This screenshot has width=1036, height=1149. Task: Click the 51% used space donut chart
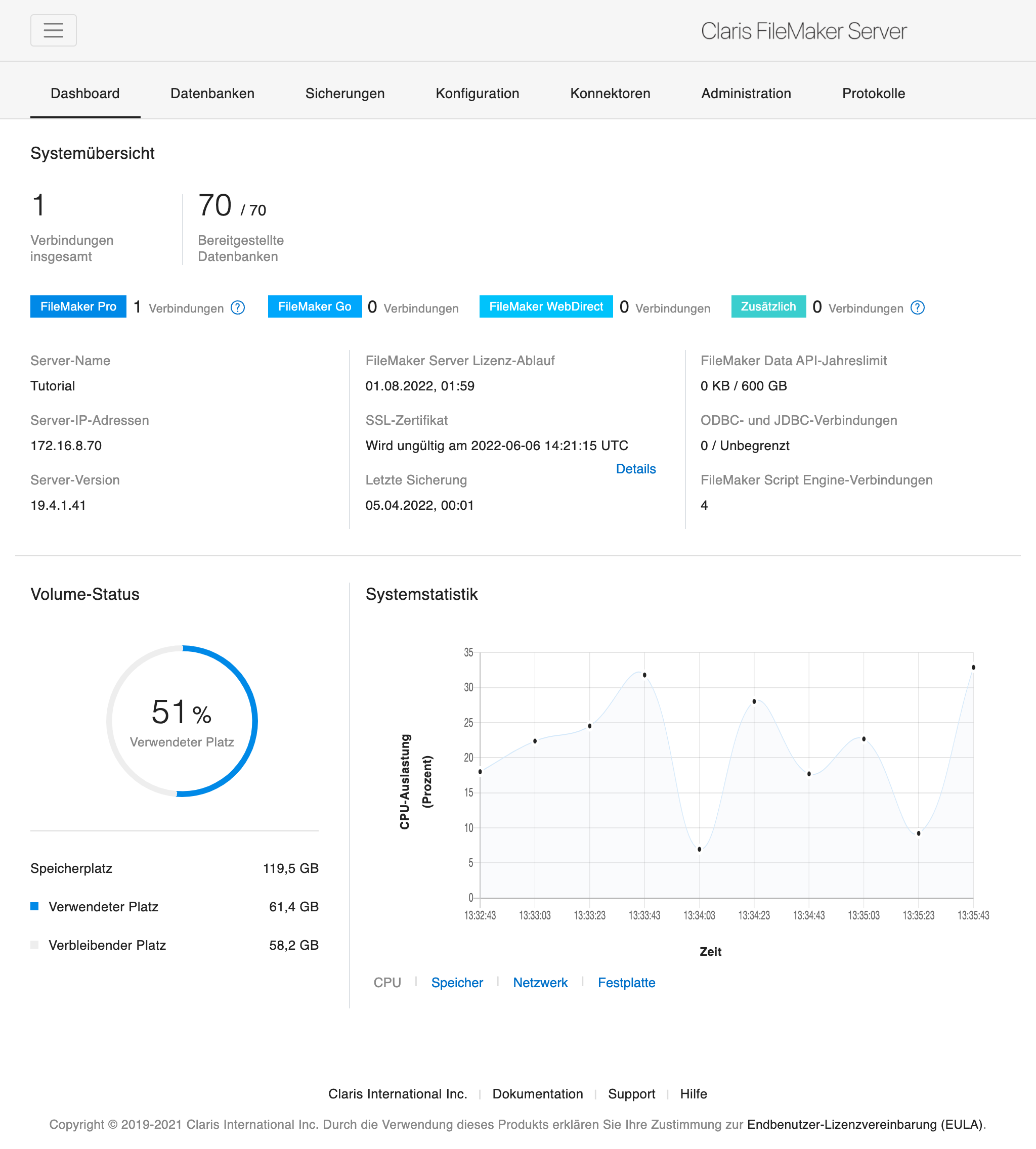pyautogui.click(x=182, y=721)
